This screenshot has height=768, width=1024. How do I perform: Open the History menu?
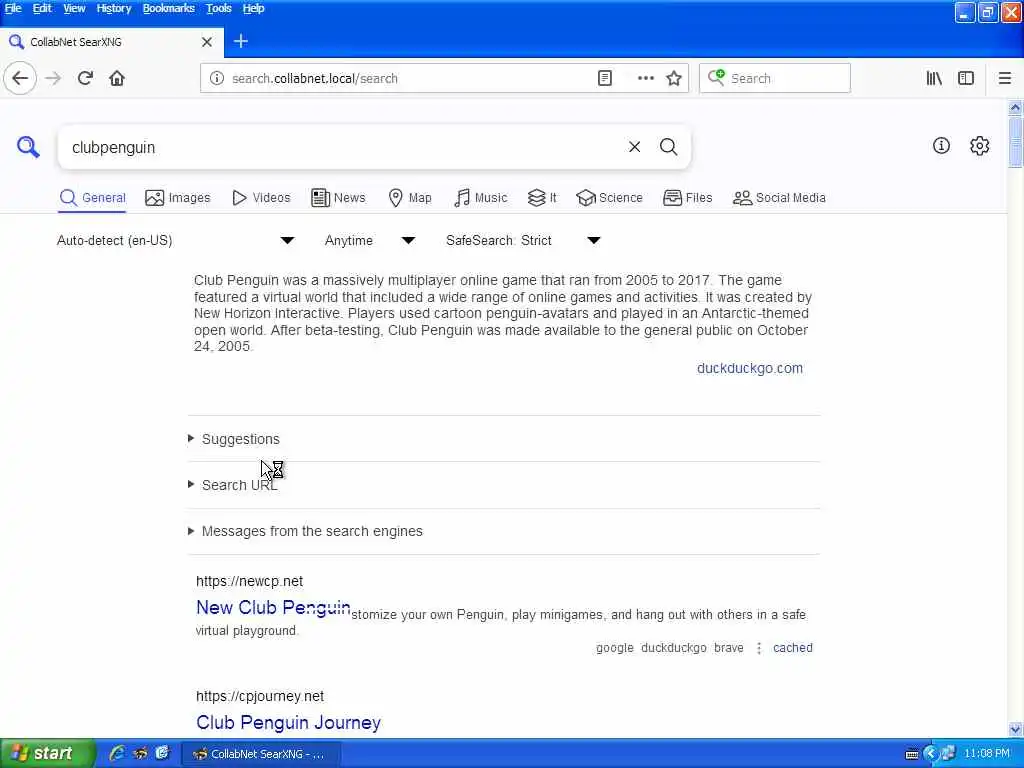114,8
